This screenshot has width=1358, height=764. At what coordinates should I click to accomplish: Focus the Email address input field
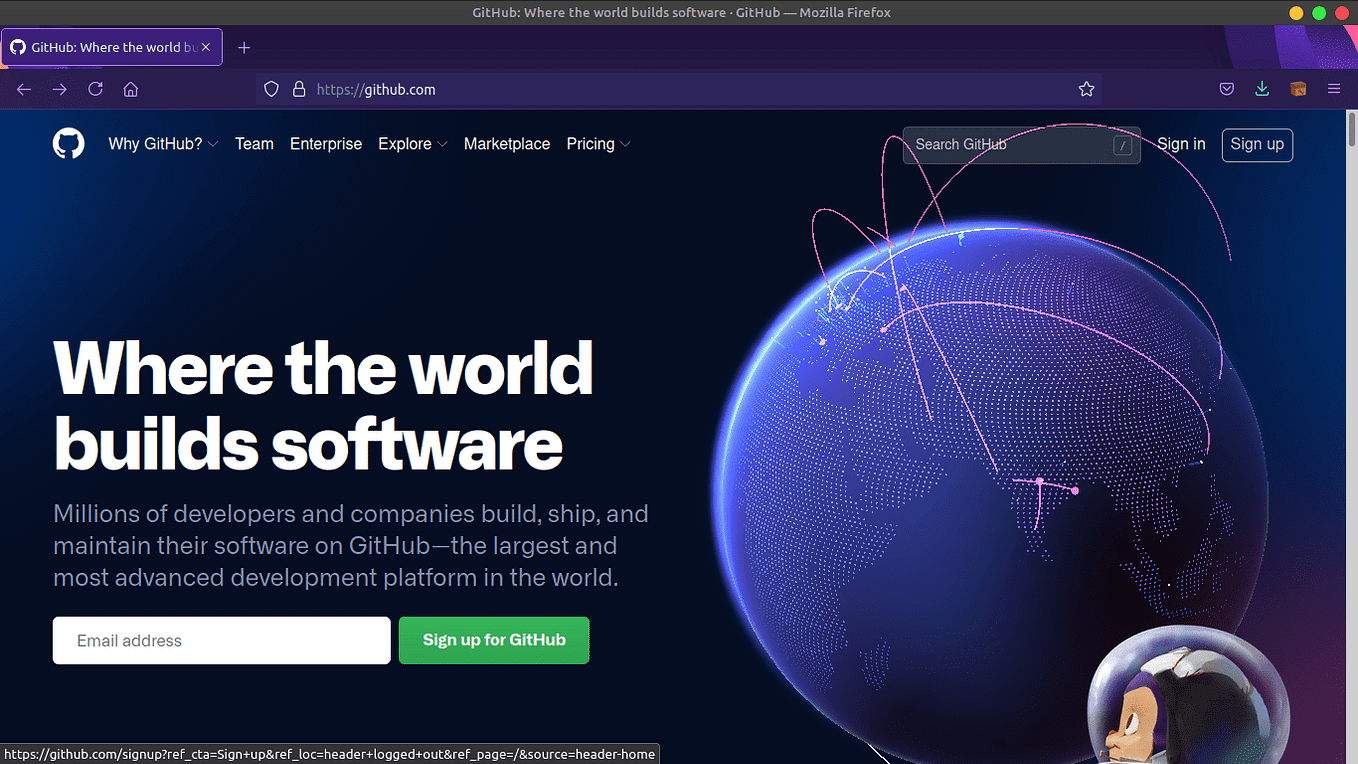(222, 640)
